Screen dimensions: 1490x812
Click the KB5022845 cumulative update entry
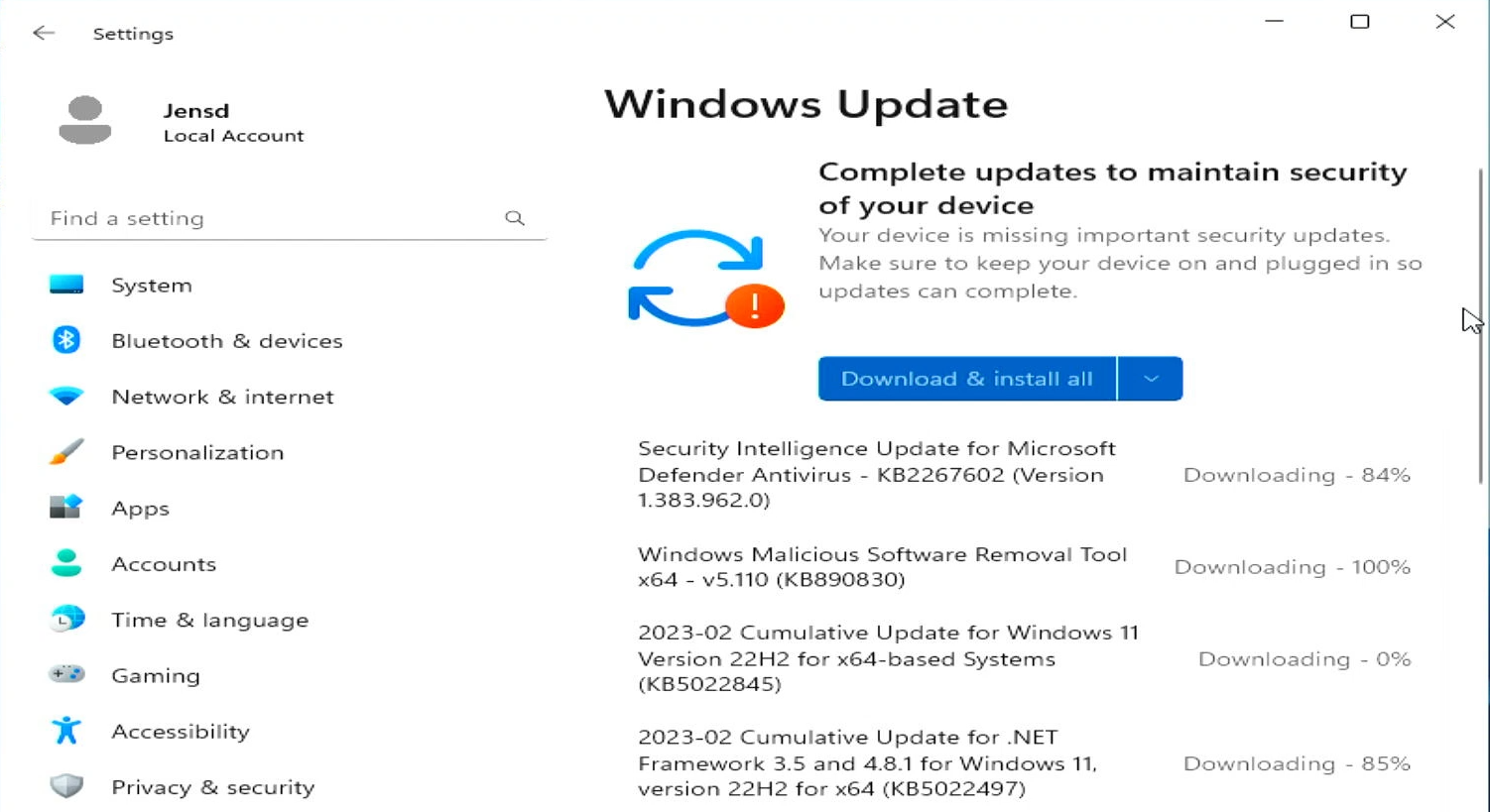(x=888, y=657)
